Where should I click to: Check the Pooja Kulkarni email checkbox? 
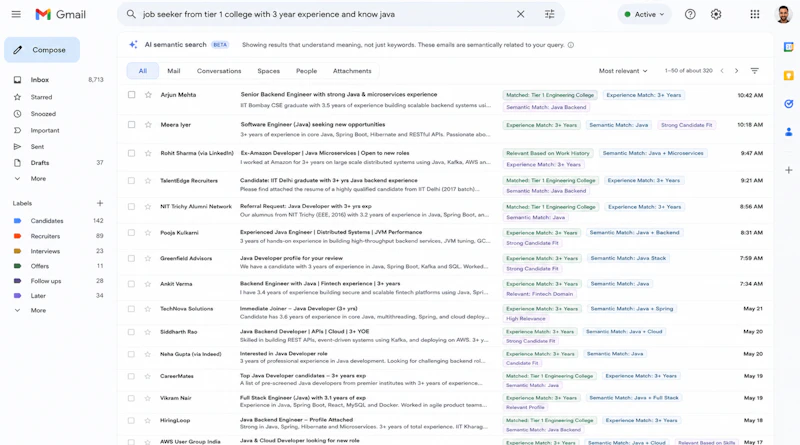(132, 233)
